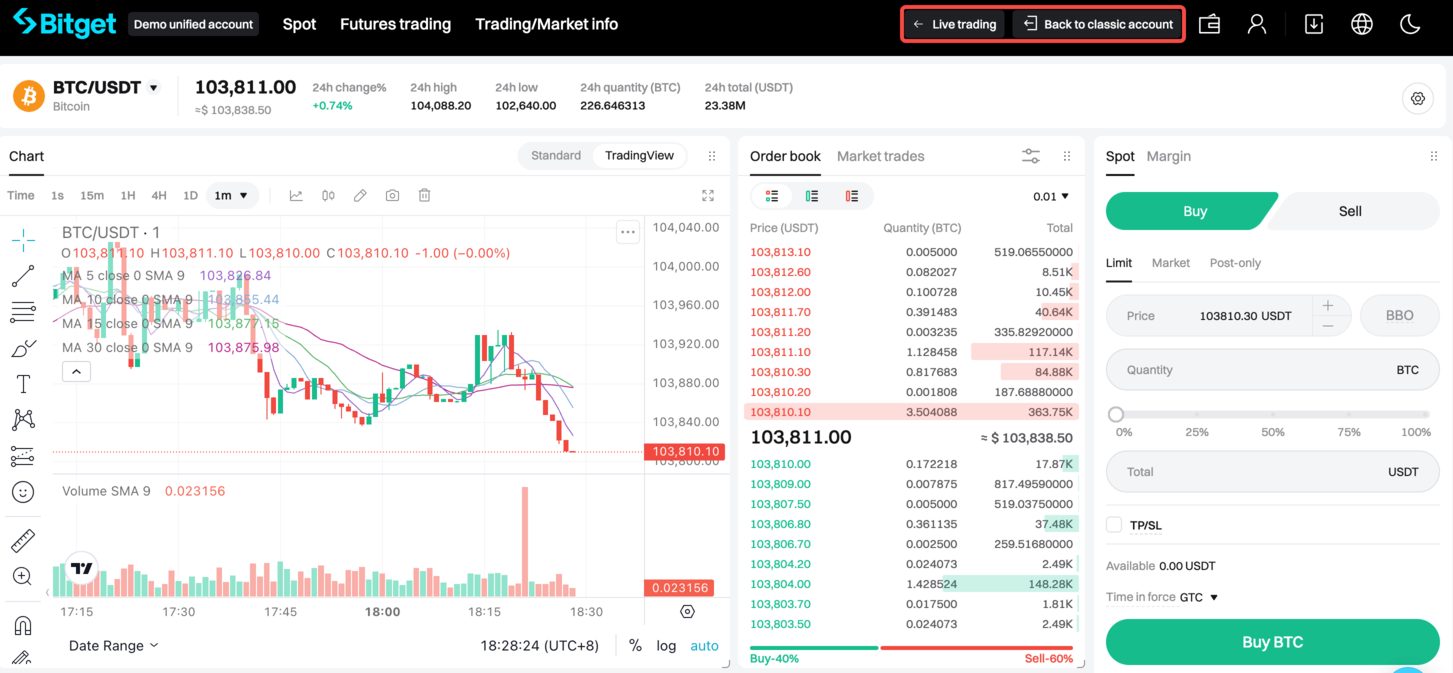Select the Brush drawing tool

[x=22, y=347]
